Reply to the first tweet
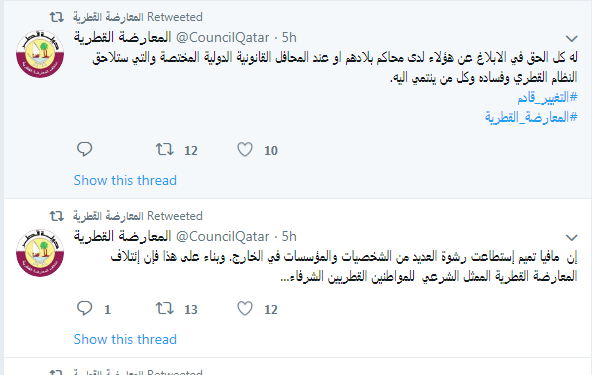 point(85,149)
